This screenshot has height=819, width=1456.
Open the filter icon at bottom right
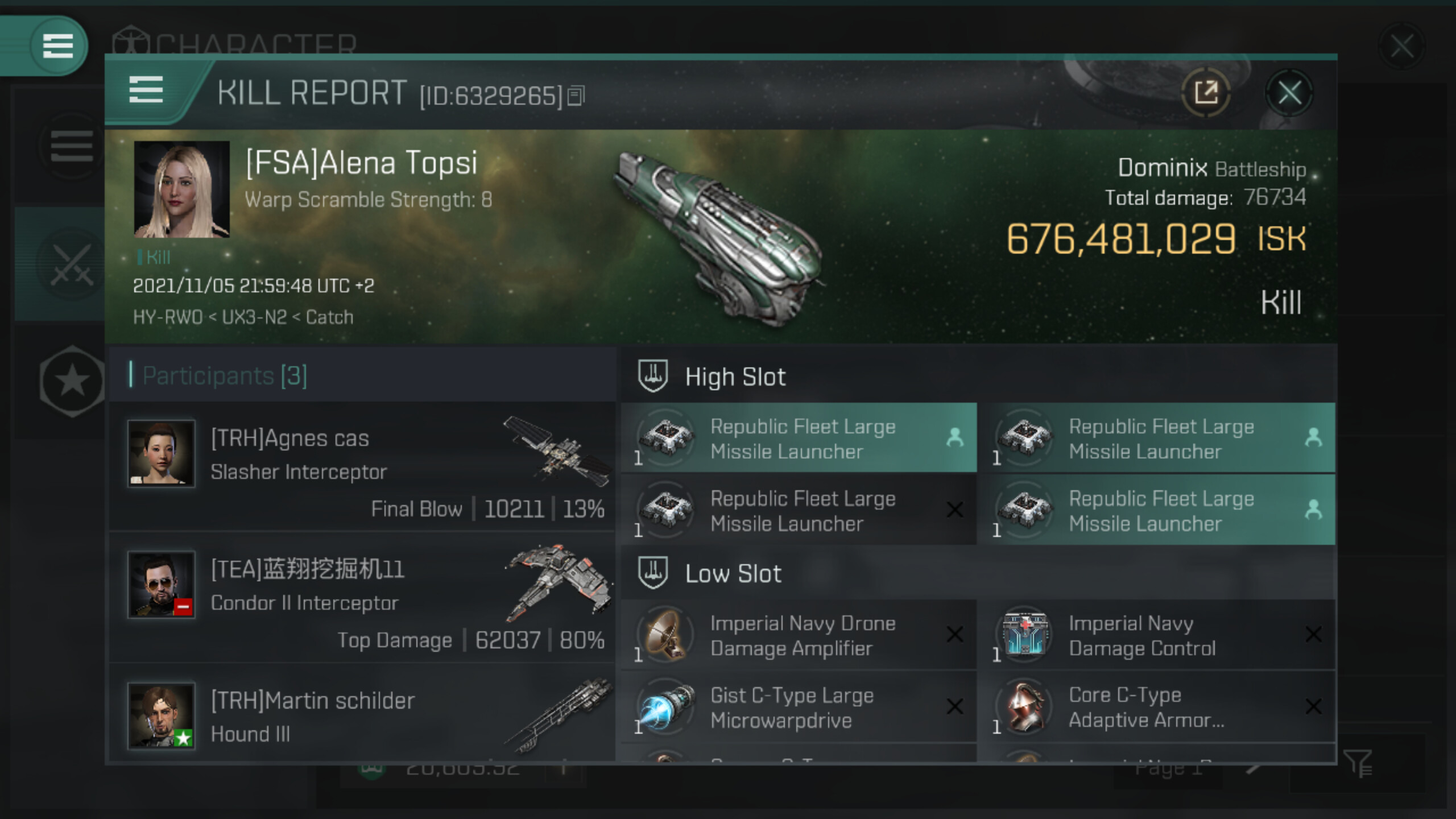1357,764
